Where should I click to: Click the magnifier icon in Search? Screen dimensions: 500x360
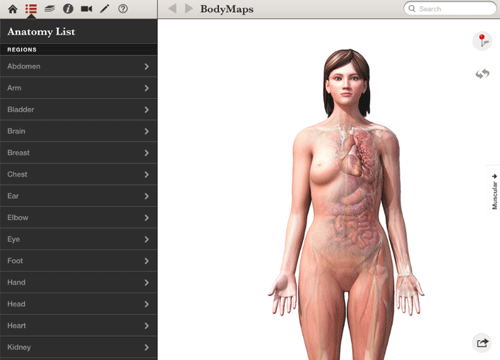pyautogui.click(x=412, y=8)
